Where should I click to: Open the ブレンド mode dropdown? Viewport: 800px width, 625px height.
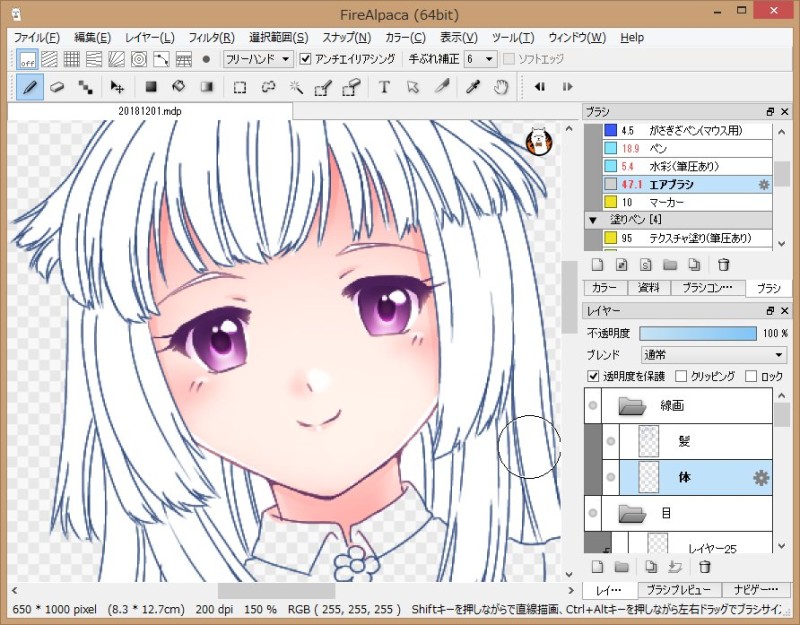click(x=713, y=355)
